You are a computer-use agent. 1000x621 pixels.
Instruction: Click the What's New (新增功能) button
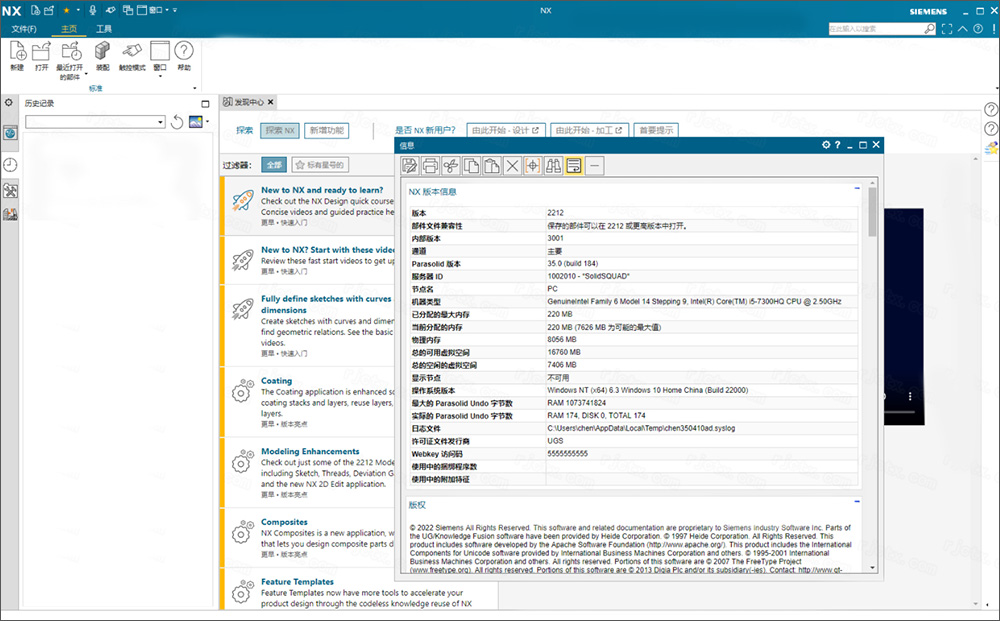click(x=326, y=130)
